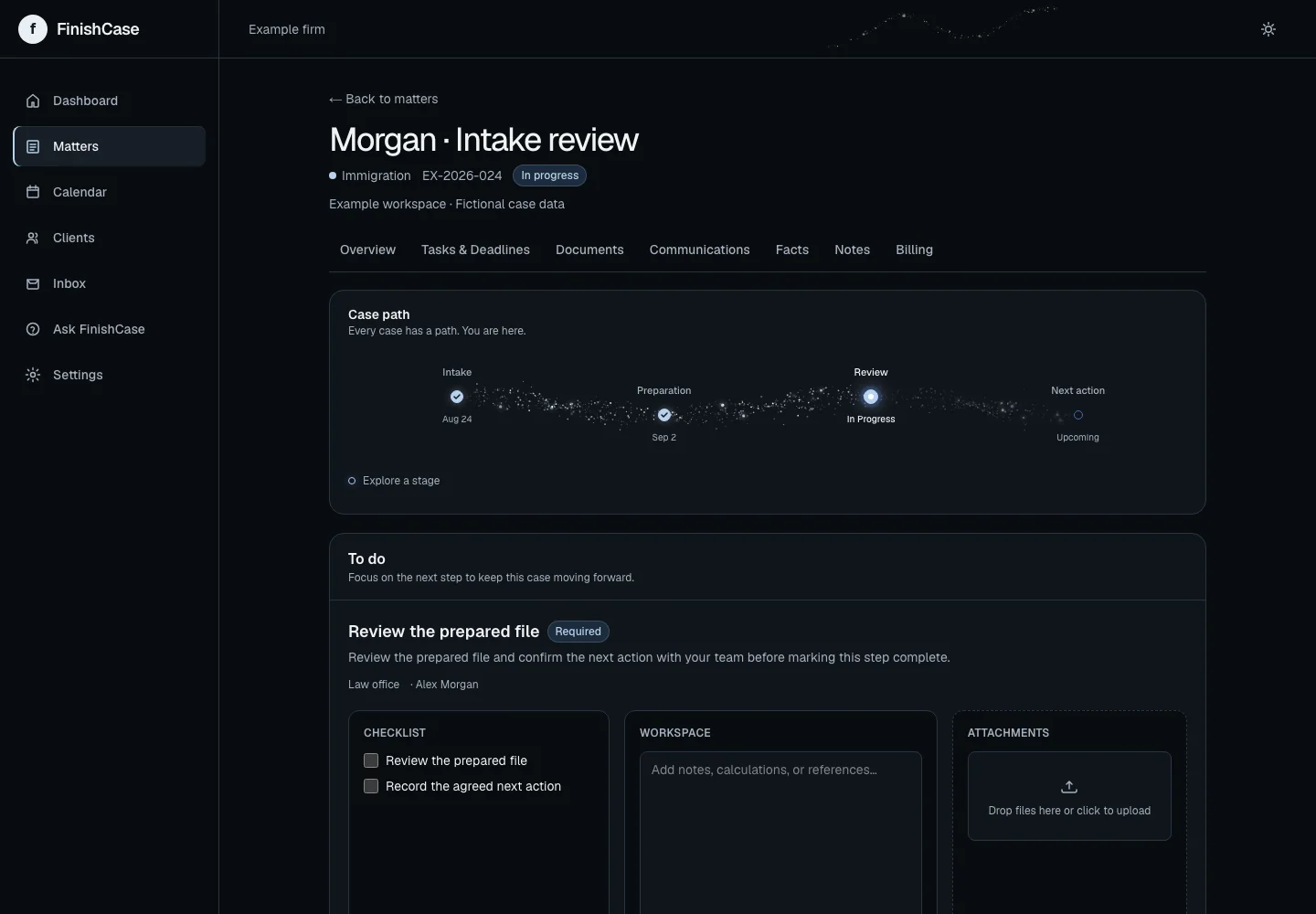Click the To do heading
The width and height of the screenshot is (1316, 914).
click(x=366, y=558)
